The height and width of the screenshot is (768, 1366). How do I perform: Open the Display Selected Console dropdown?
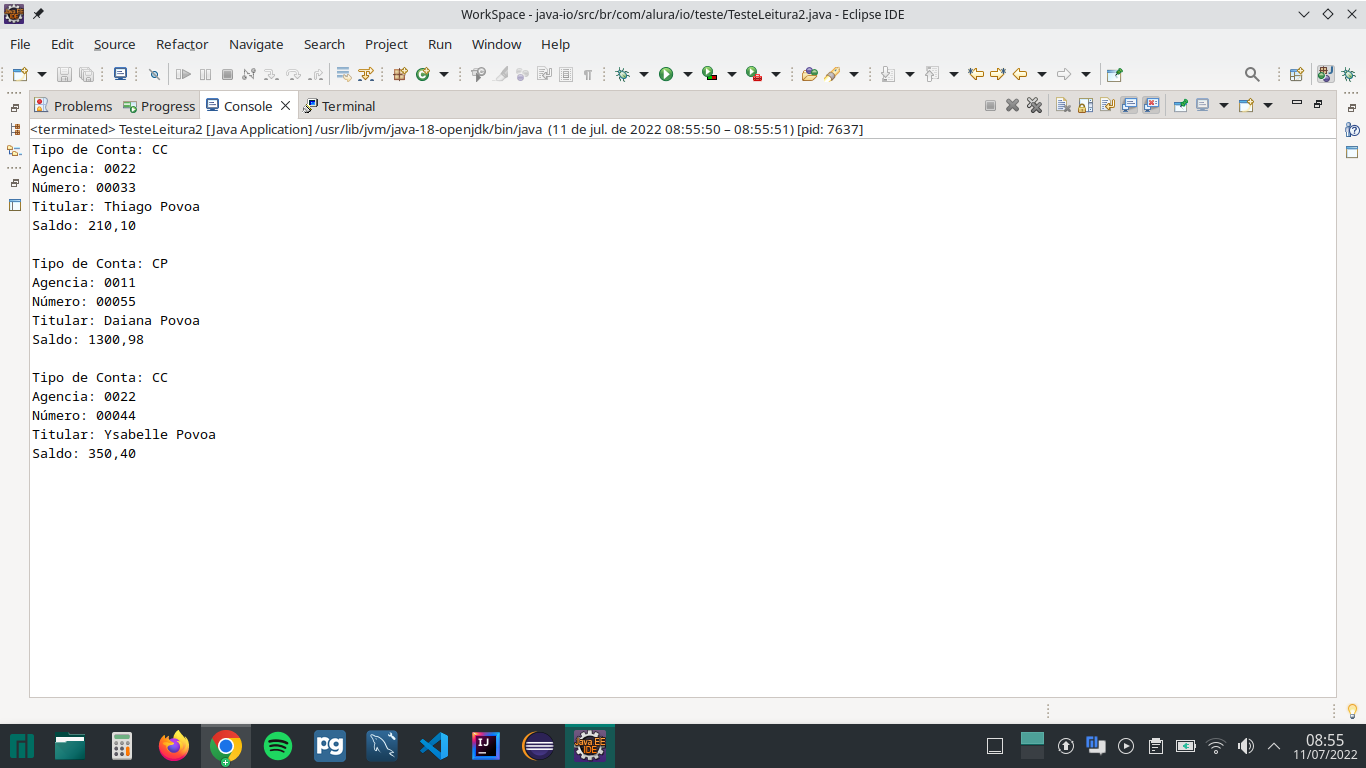1224,105
